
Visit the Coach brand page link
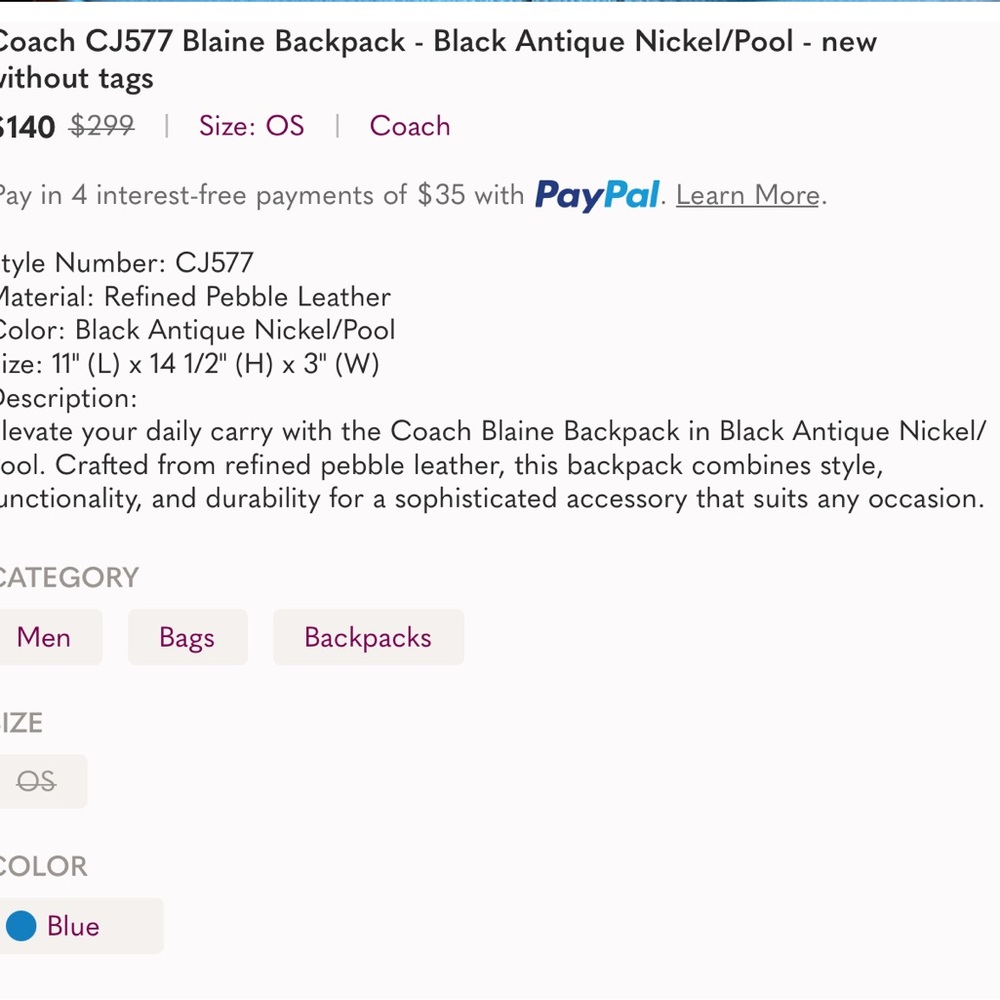(409, 126)
